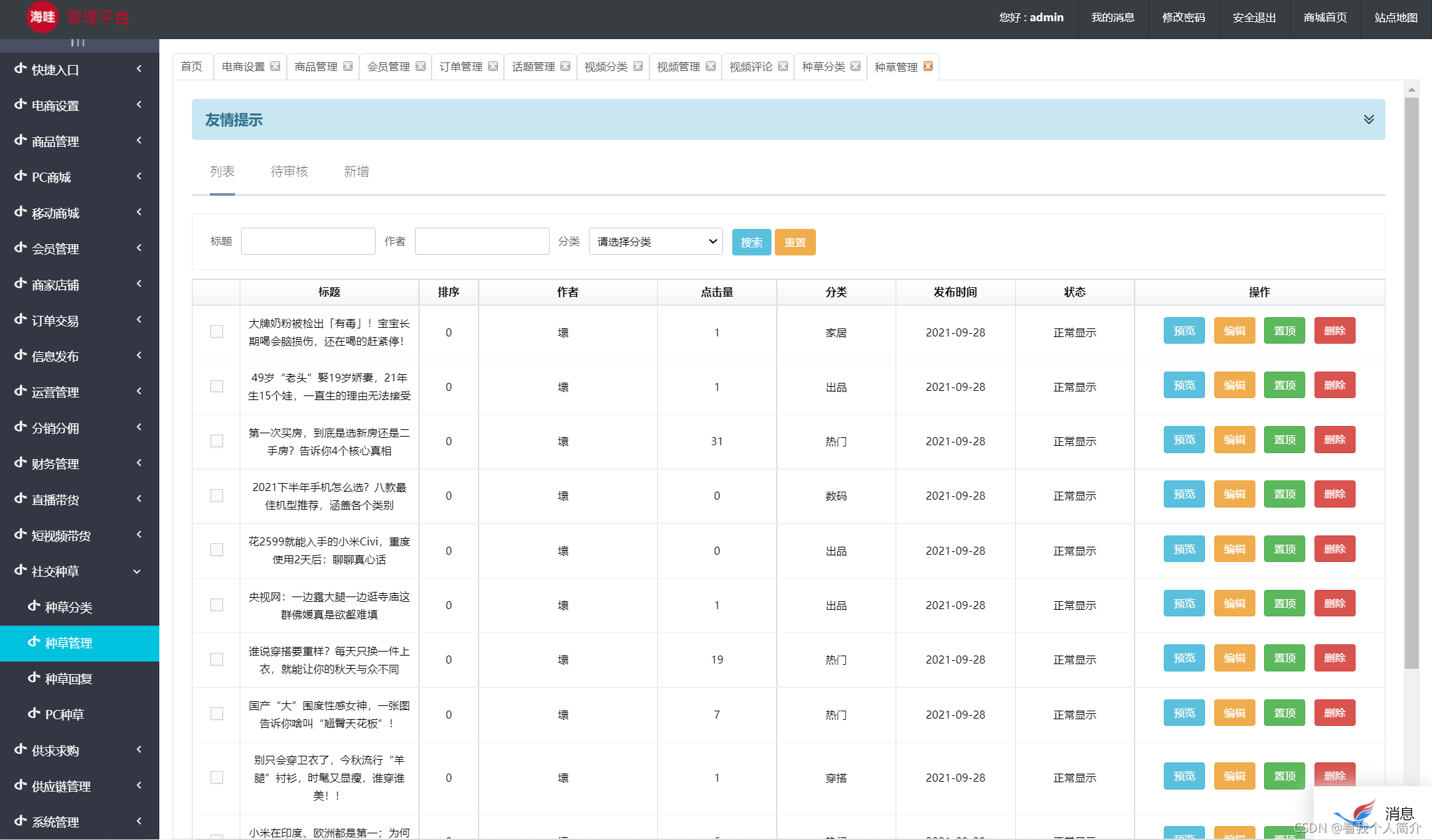Tick the checkbox for 花2599就能入手的小米Civi row
Viewport: 1432px width, 840px height.
(x=216, y=550)
